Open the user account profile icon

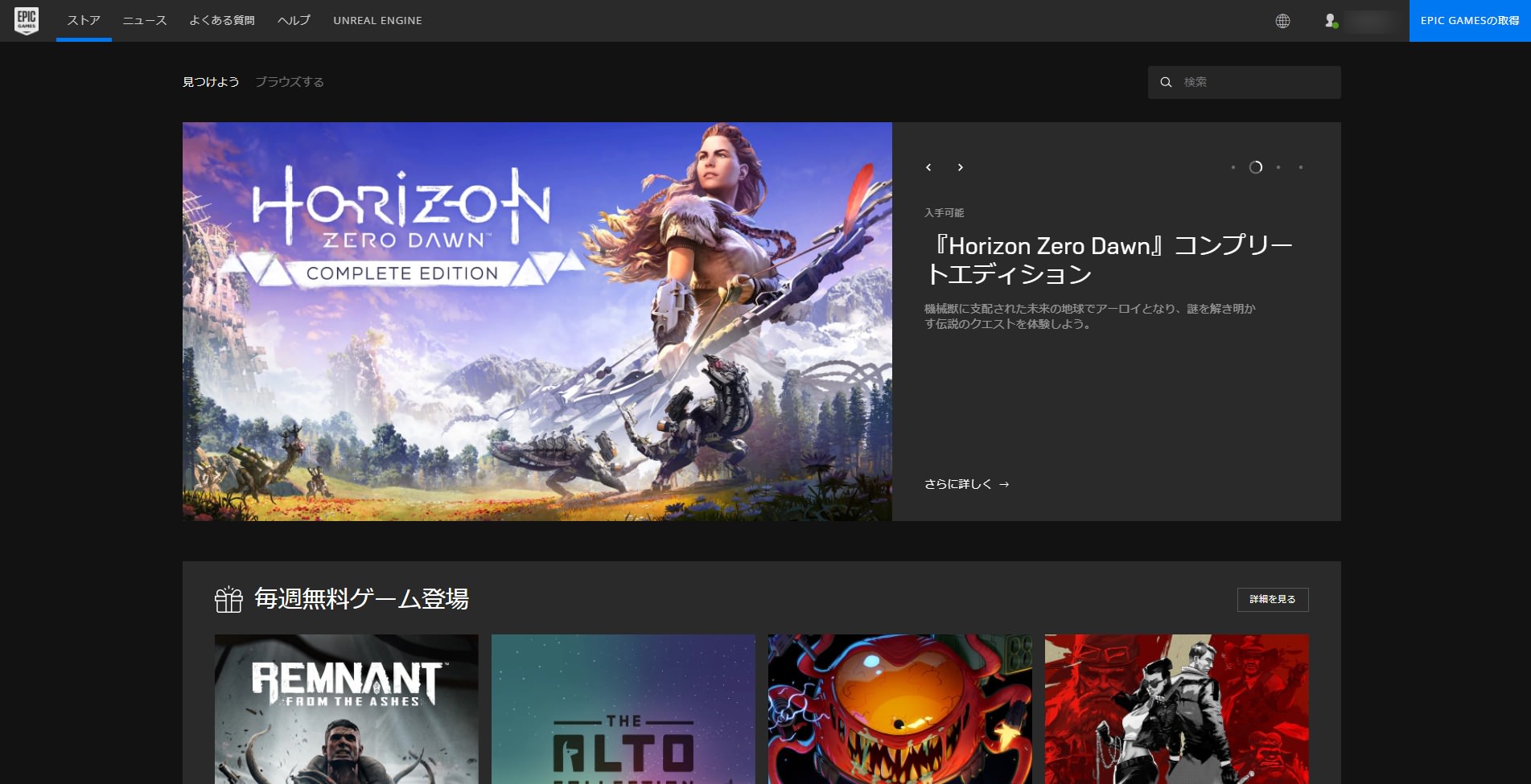[1331, 21]
